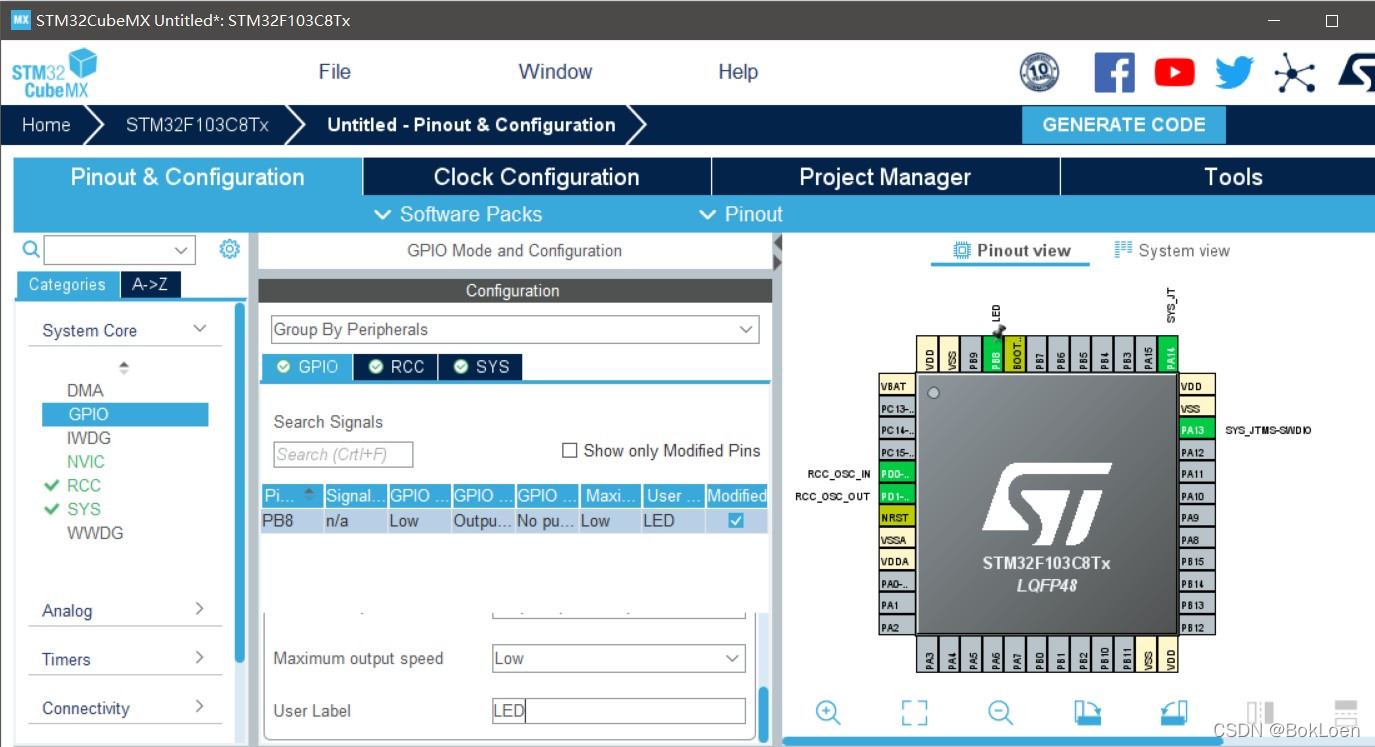Switch to Project Manager tab
The height and width of the screenshot is (747, 1375).
pyautogui.click(x=885, y=177)
